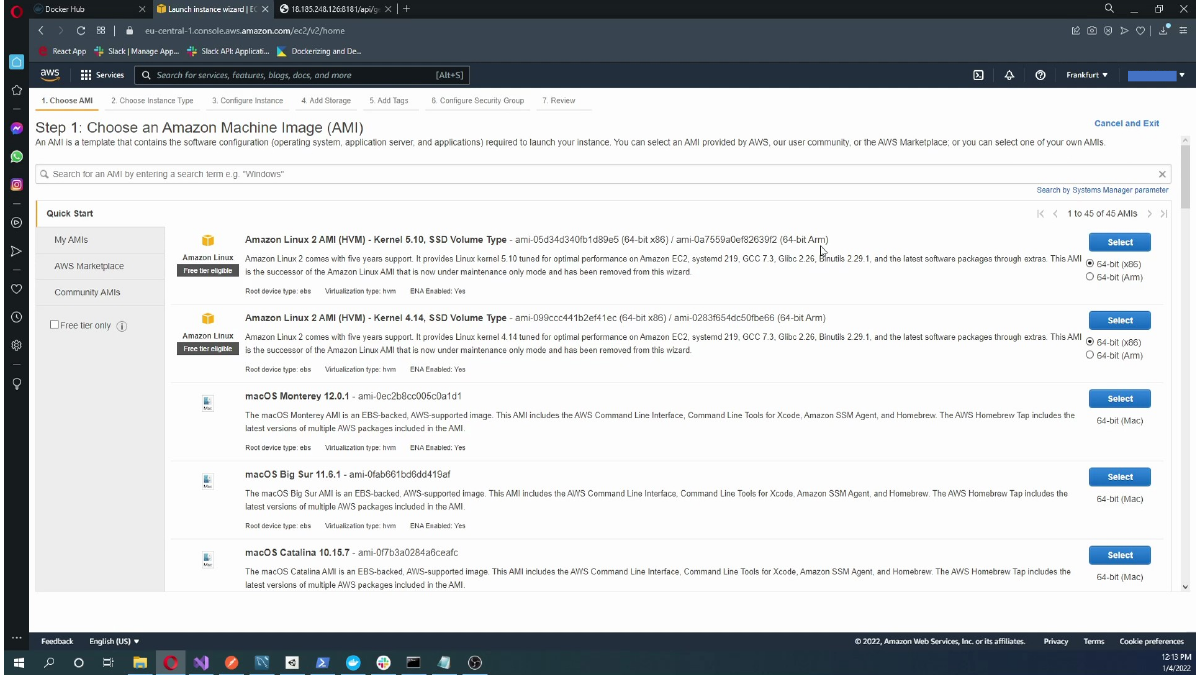Select Amazon Linux 2 Kernel 4.14 AMI
Image resolution: width=1201 pixels, height=675 pixels.
pyautogui.click(x=1120, y=320)
